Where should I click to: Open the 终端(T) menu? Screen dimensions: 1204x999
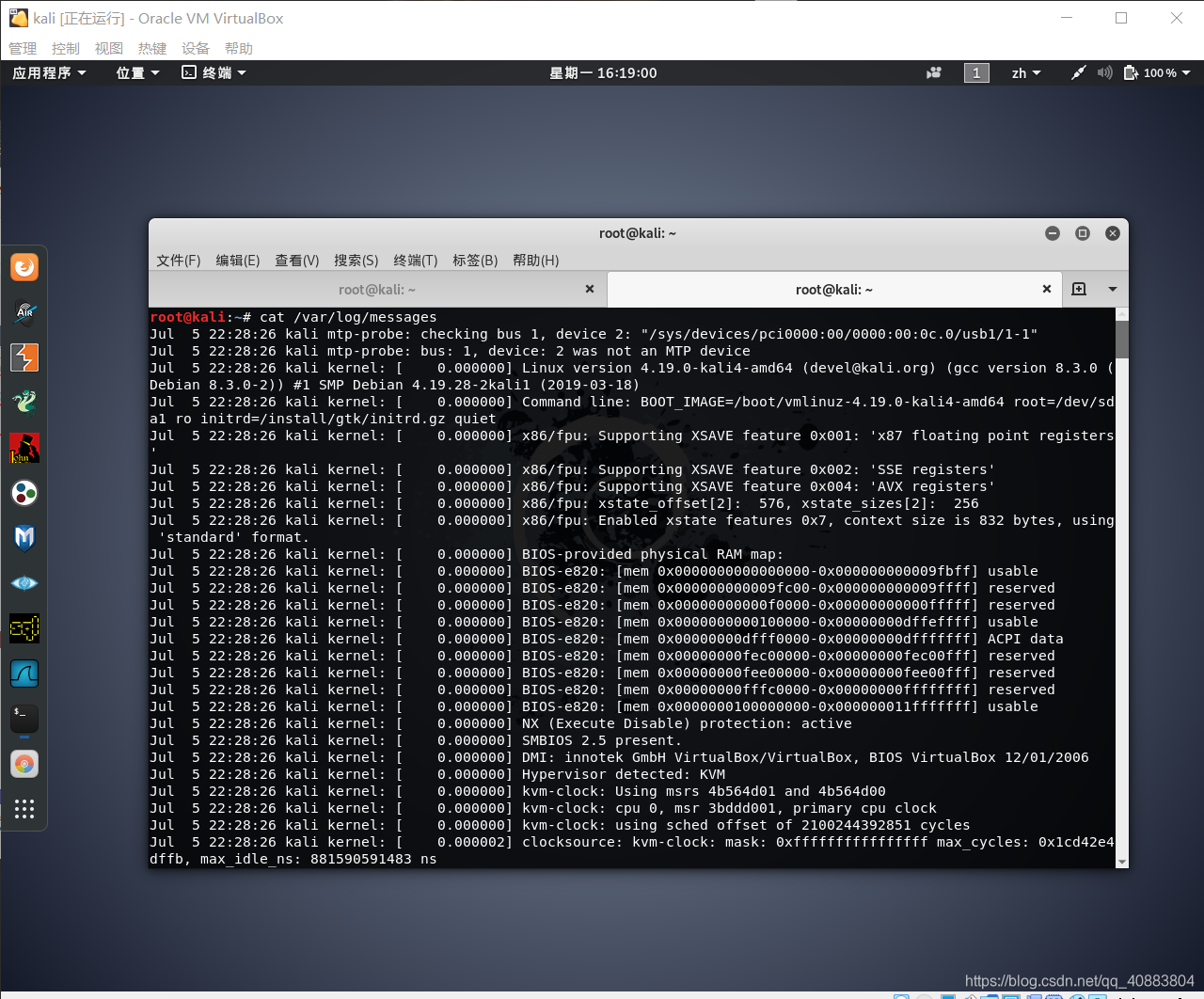416,261
